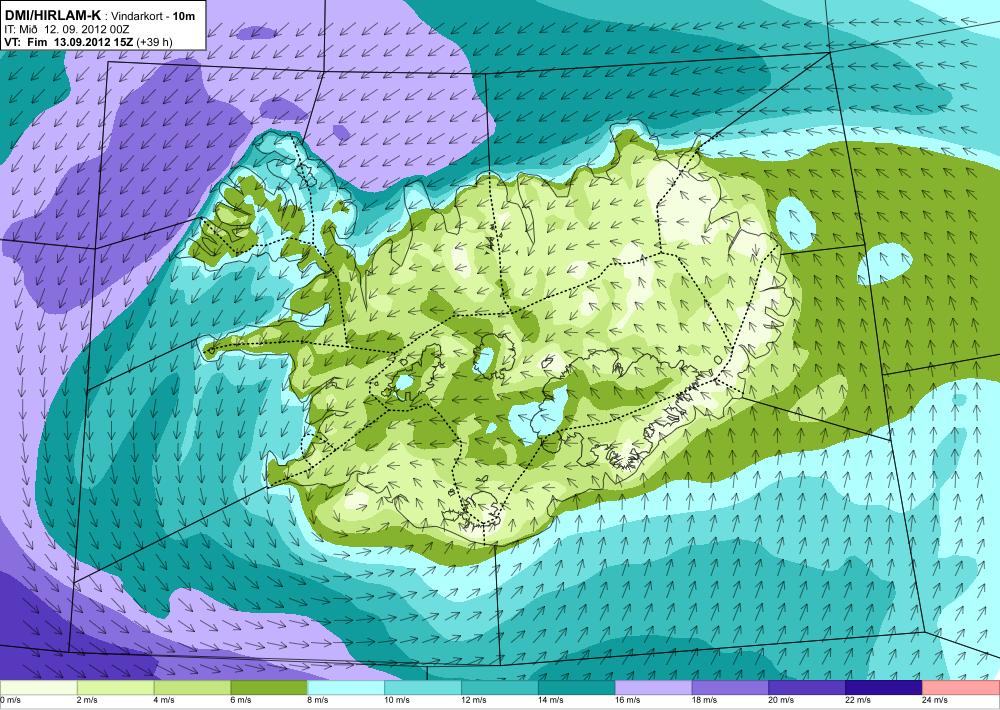This screenshot has height=710, width=1000.
Task: Click the '16 m/s' legend label
Action: tap(628, 700)
